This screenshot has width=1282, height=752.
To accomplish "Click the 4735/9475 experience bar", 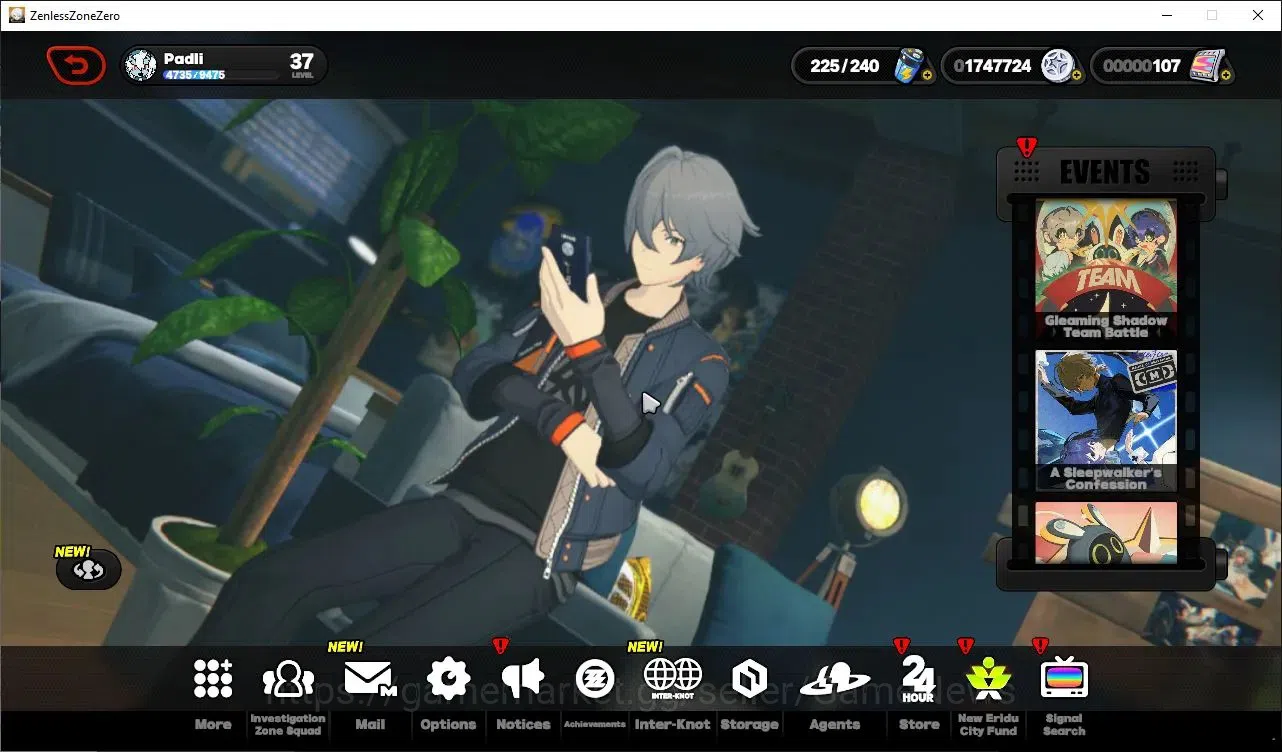I will (221, 75).
